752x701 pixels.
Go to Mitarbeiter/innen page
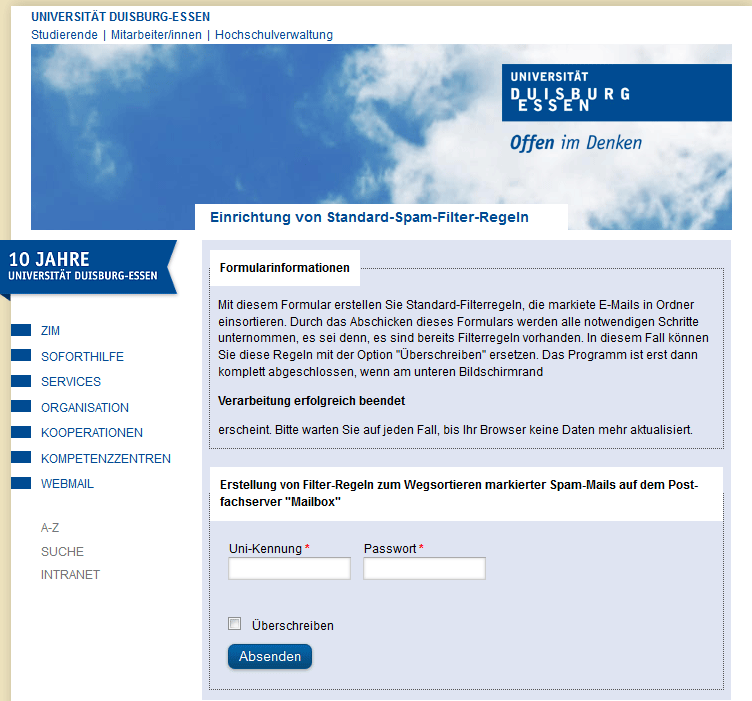click(x=156, y=35)
